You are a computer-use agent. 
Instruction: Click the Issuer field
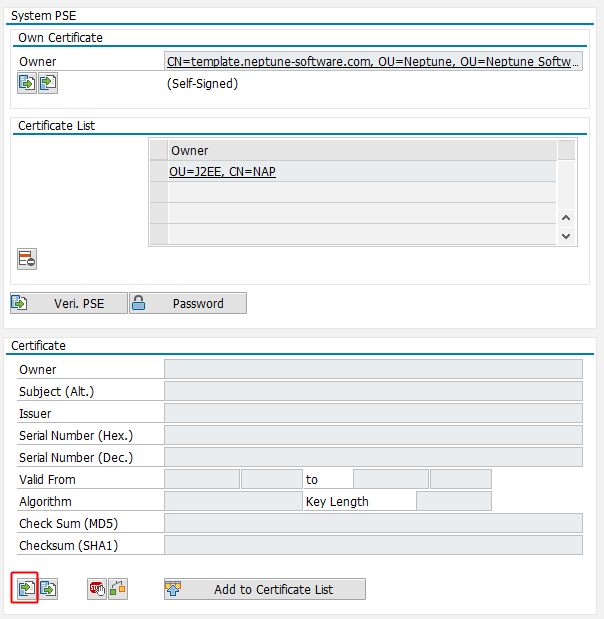373,413
